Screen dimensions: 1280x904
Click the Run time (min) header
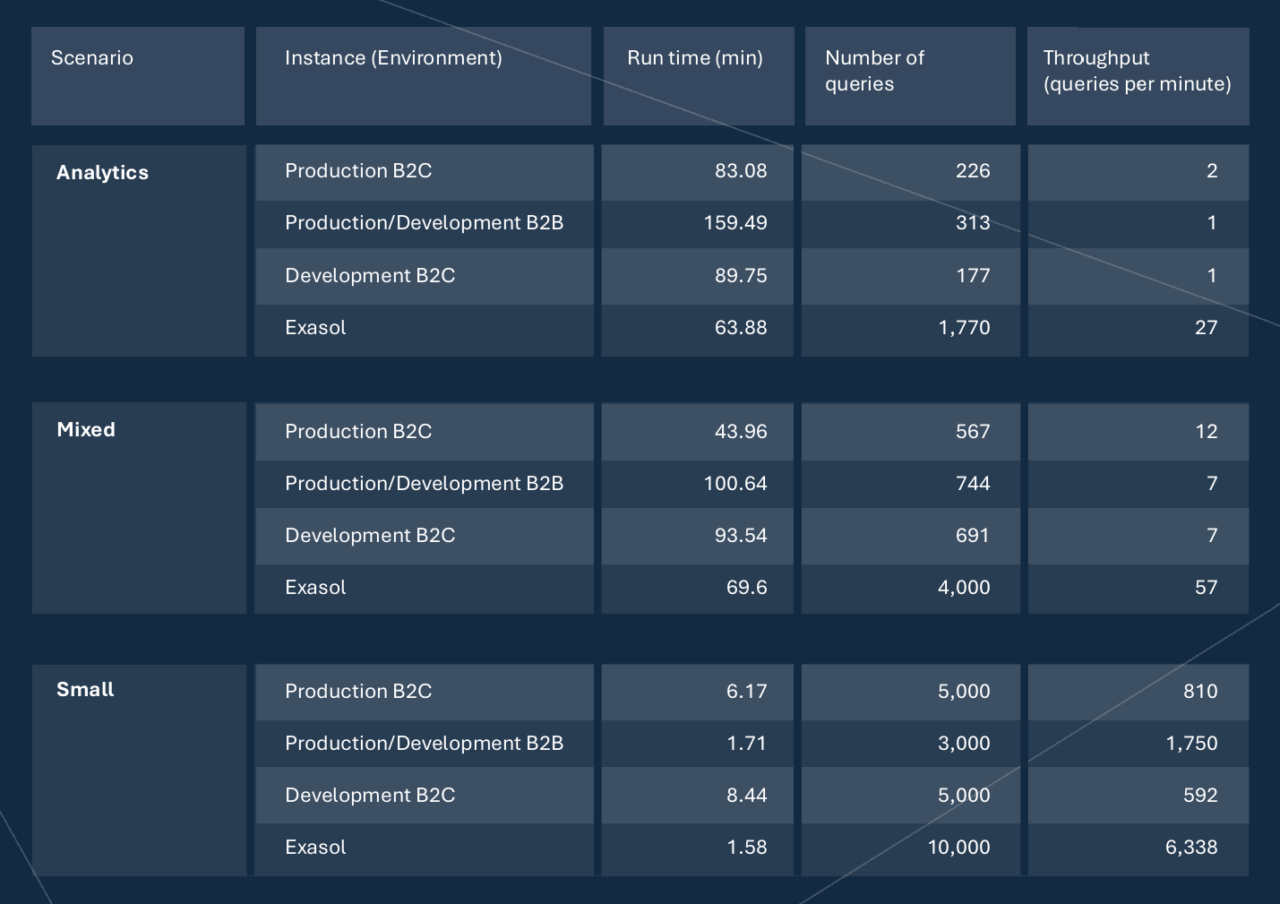coord(695,58)
